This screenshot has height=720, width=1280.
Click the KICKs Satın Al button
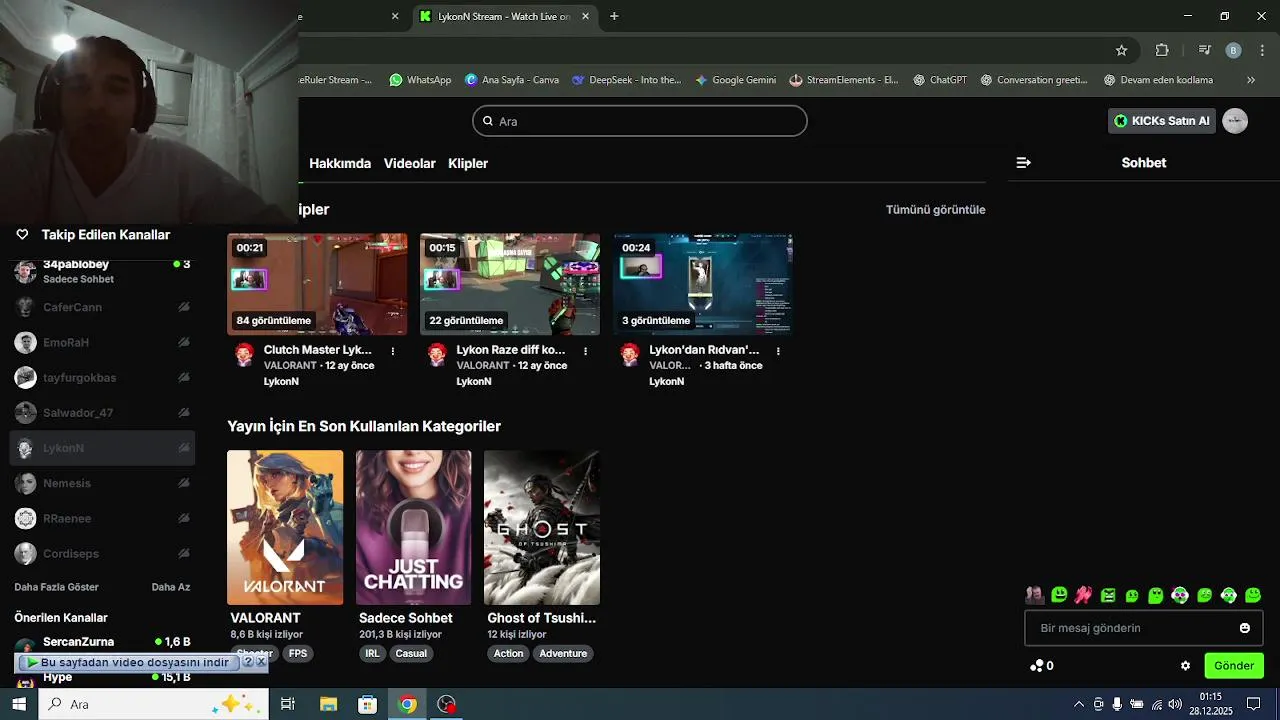tap(1162, 121)
